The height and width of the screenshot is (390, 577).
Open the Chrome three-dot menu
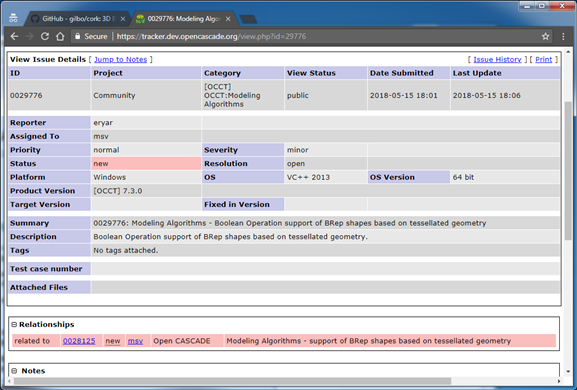point(563,36)
